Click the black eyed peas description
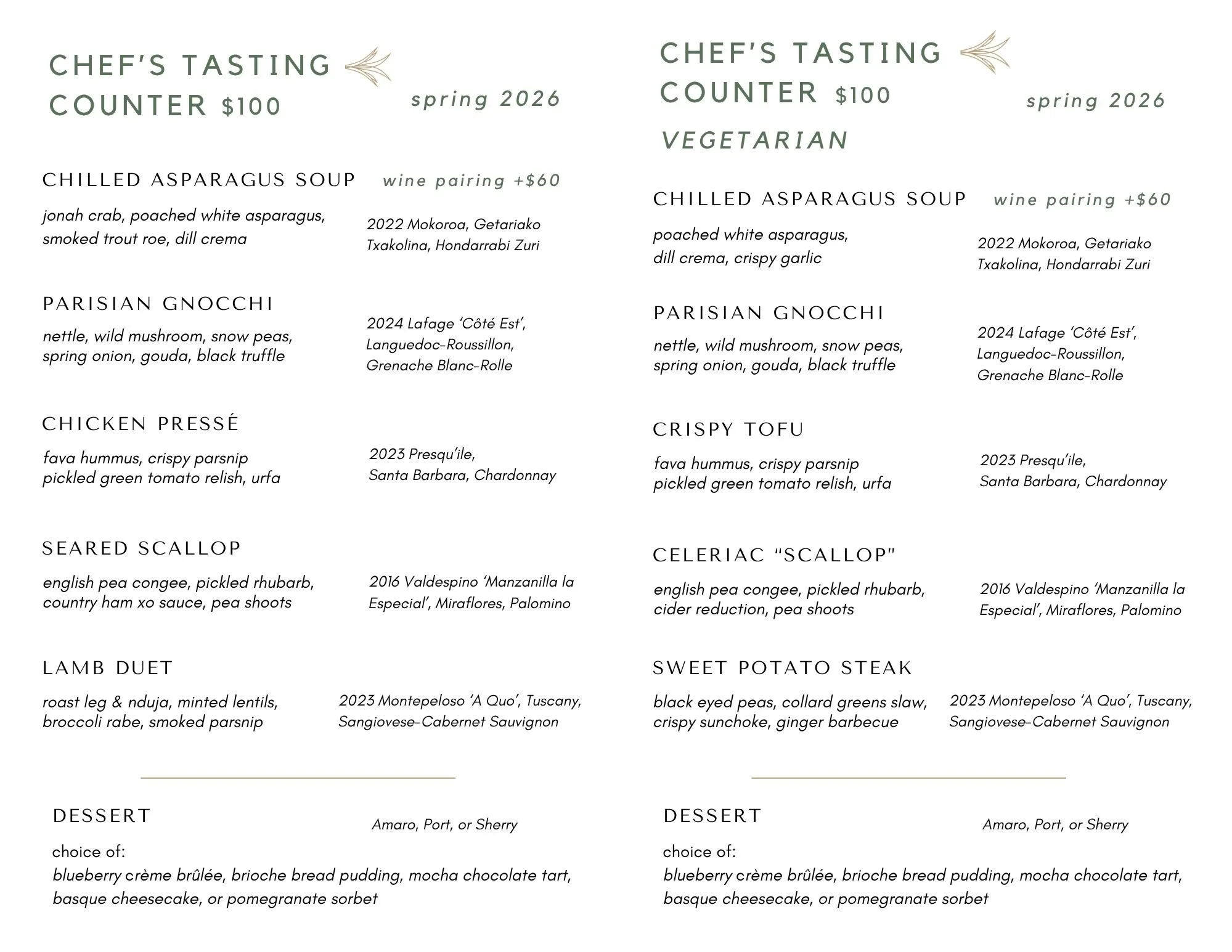1232x952 pixels. tap(790, 712)
